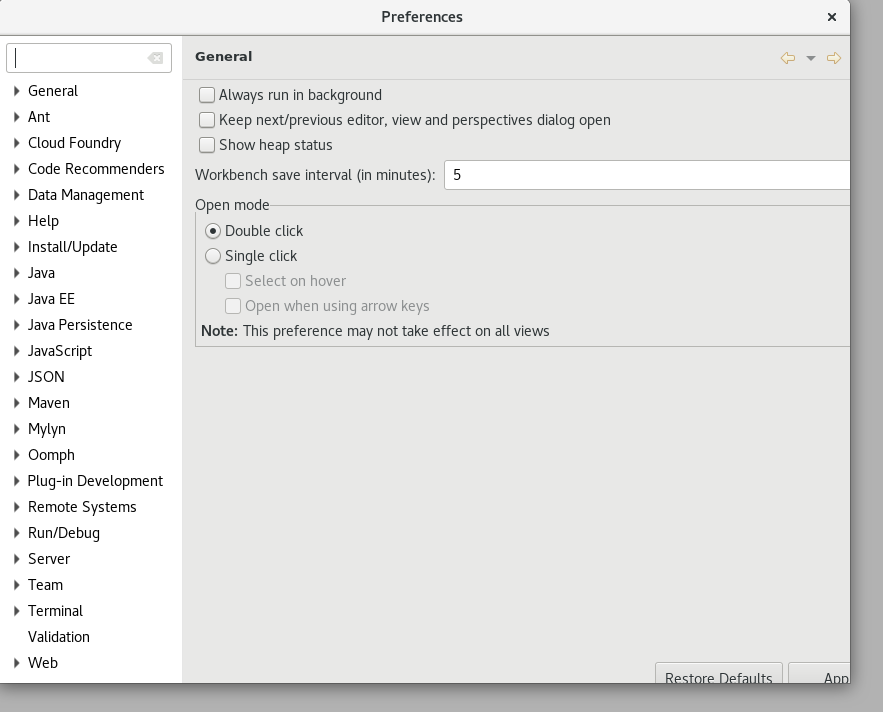Enable Always run in background
The width and height of the screenshot is (883, 712).
pyautogui.click(x=207, y=95)
